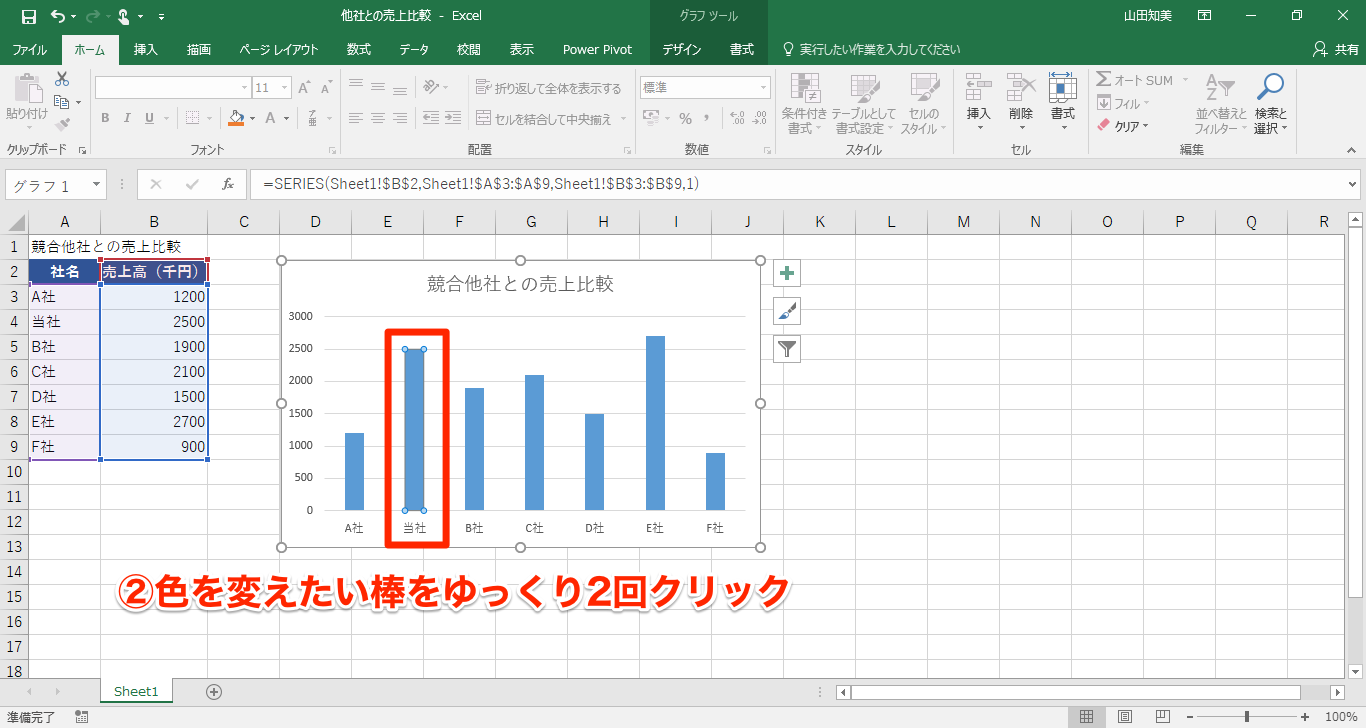This screenshot has width=1366, height=728.
Task: Select the Sheet1 sheet tab
Action: coord(136,691)
